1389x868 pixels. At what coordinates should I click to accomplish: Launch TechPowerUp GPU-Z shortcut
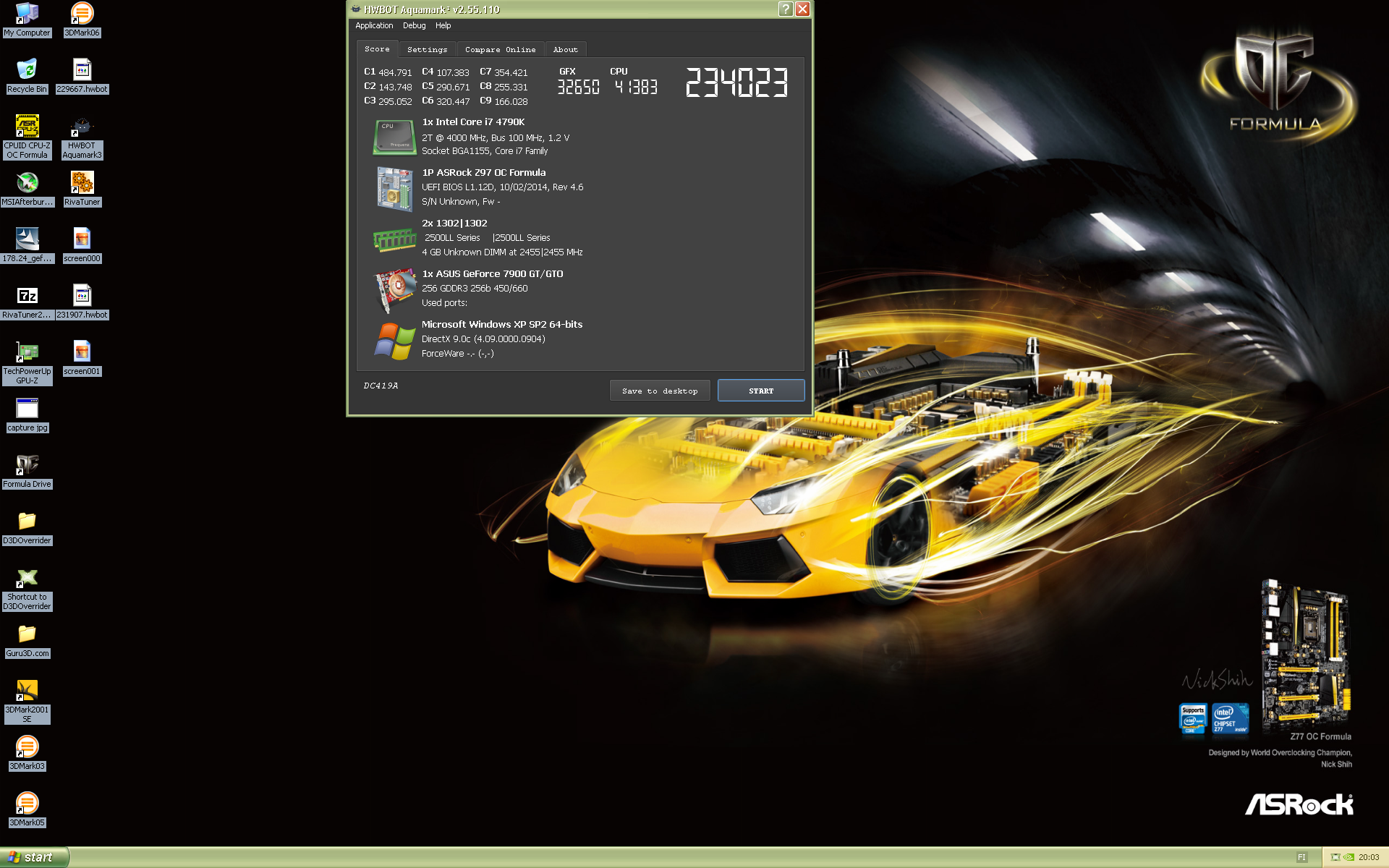(x=27, y=362)
